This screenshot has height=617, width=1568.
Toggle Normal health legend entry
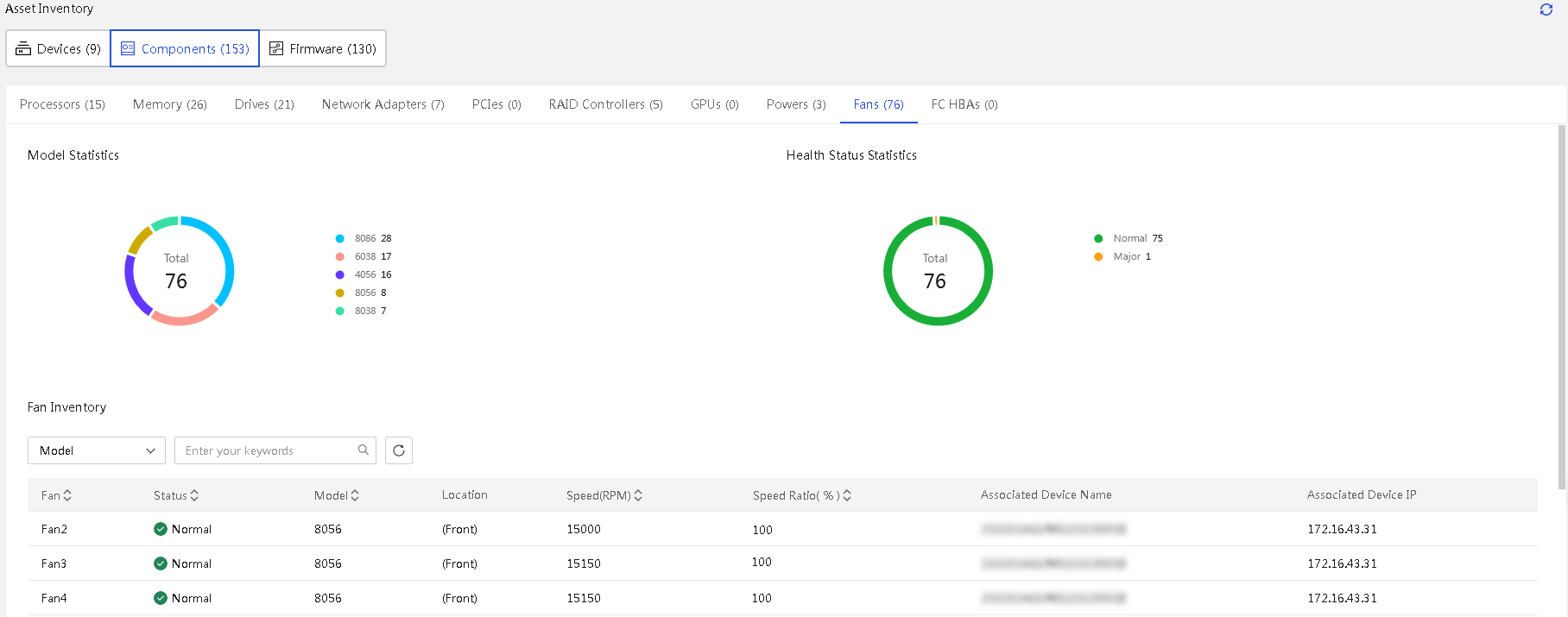click(1129, 238)
